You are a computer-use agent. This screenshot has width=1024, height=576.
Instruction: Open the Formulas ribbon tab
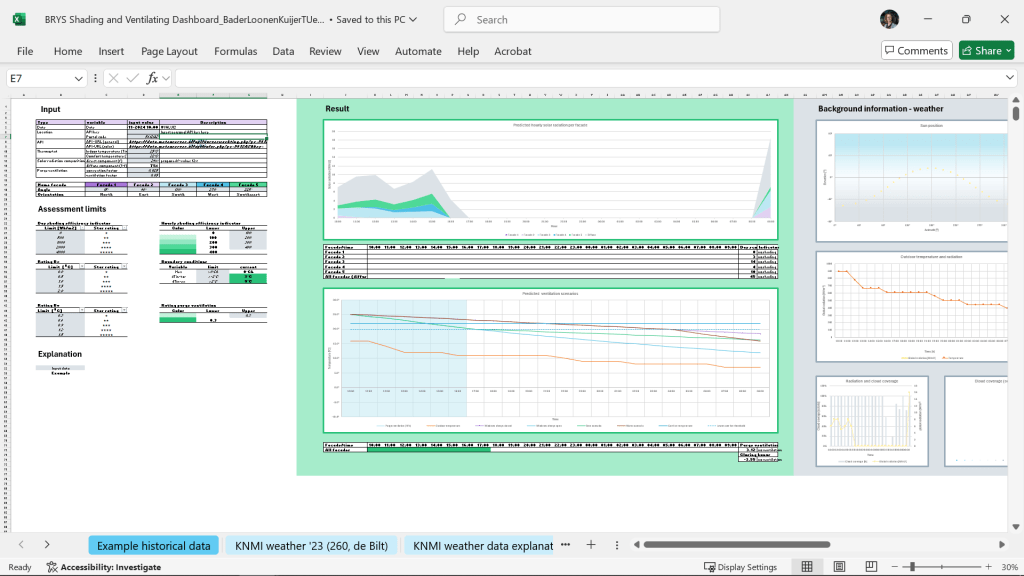tap(235, 51)
